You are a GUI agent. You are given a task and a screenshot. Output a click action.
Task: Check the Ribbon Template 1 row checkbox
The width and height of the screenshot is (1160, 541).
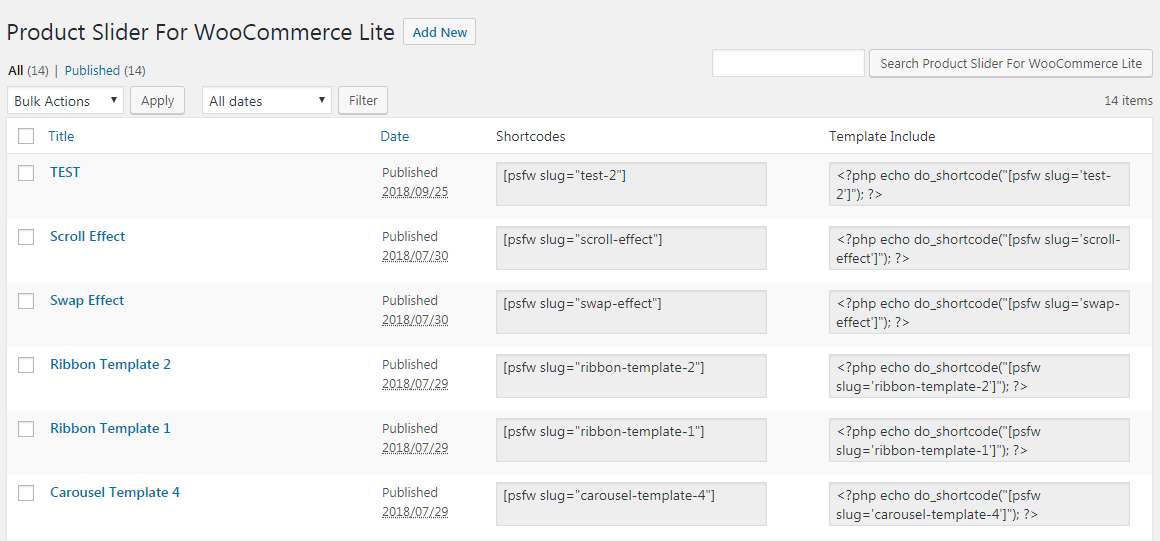[x=27, y=429]
